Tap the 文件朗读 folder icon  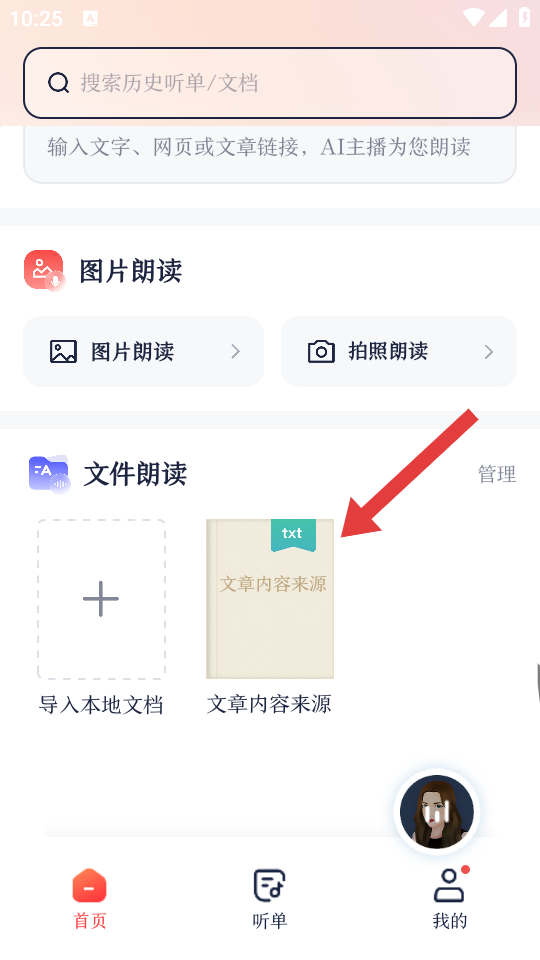[x=49, y=474]
